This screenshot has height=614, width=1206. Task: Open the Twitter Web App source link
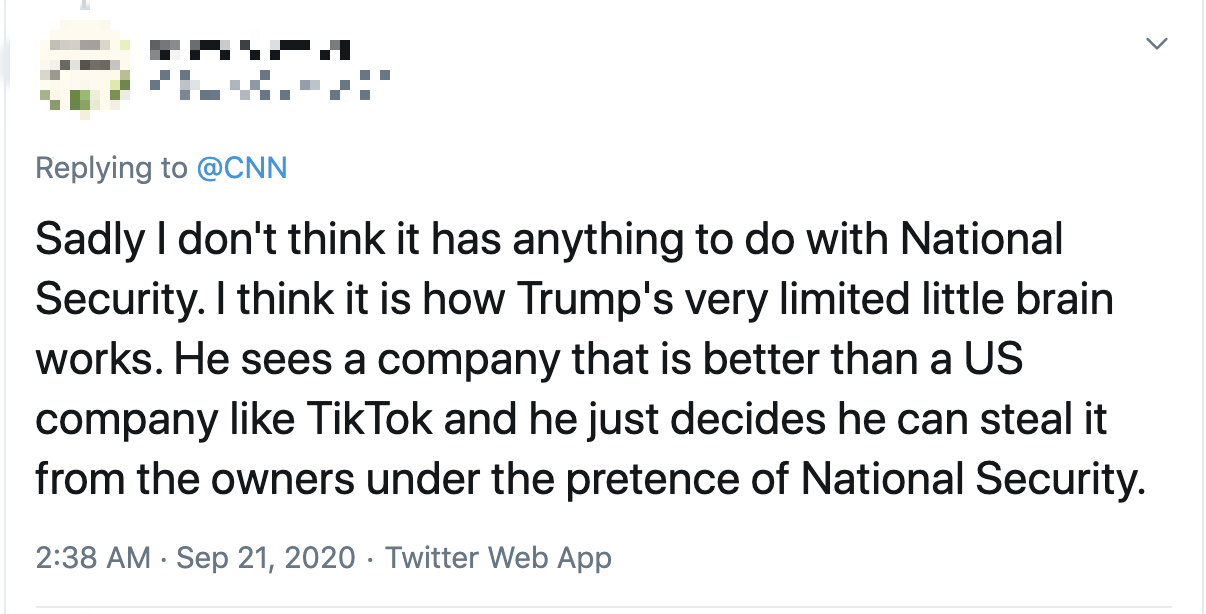click(498, 557)
